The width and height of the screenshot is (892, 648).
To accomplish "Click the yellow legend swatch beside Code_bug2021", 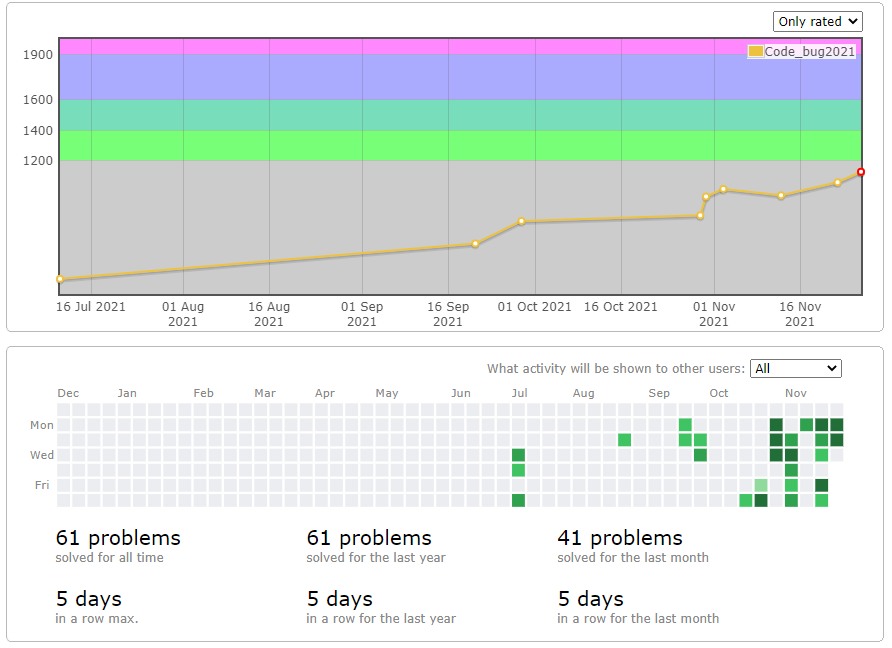I will pyautogui.click(x=755, y=51).
